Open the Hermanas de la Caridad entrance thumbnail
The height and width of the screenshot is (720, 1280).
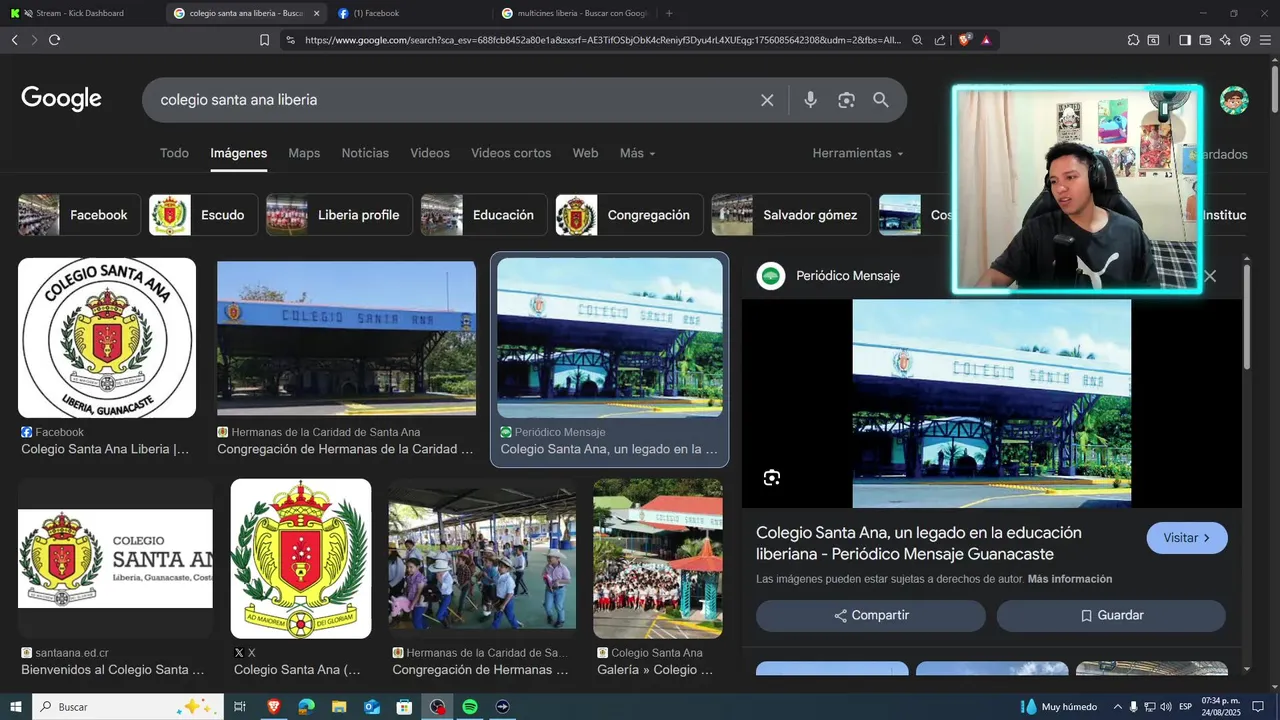click(346, 338)
